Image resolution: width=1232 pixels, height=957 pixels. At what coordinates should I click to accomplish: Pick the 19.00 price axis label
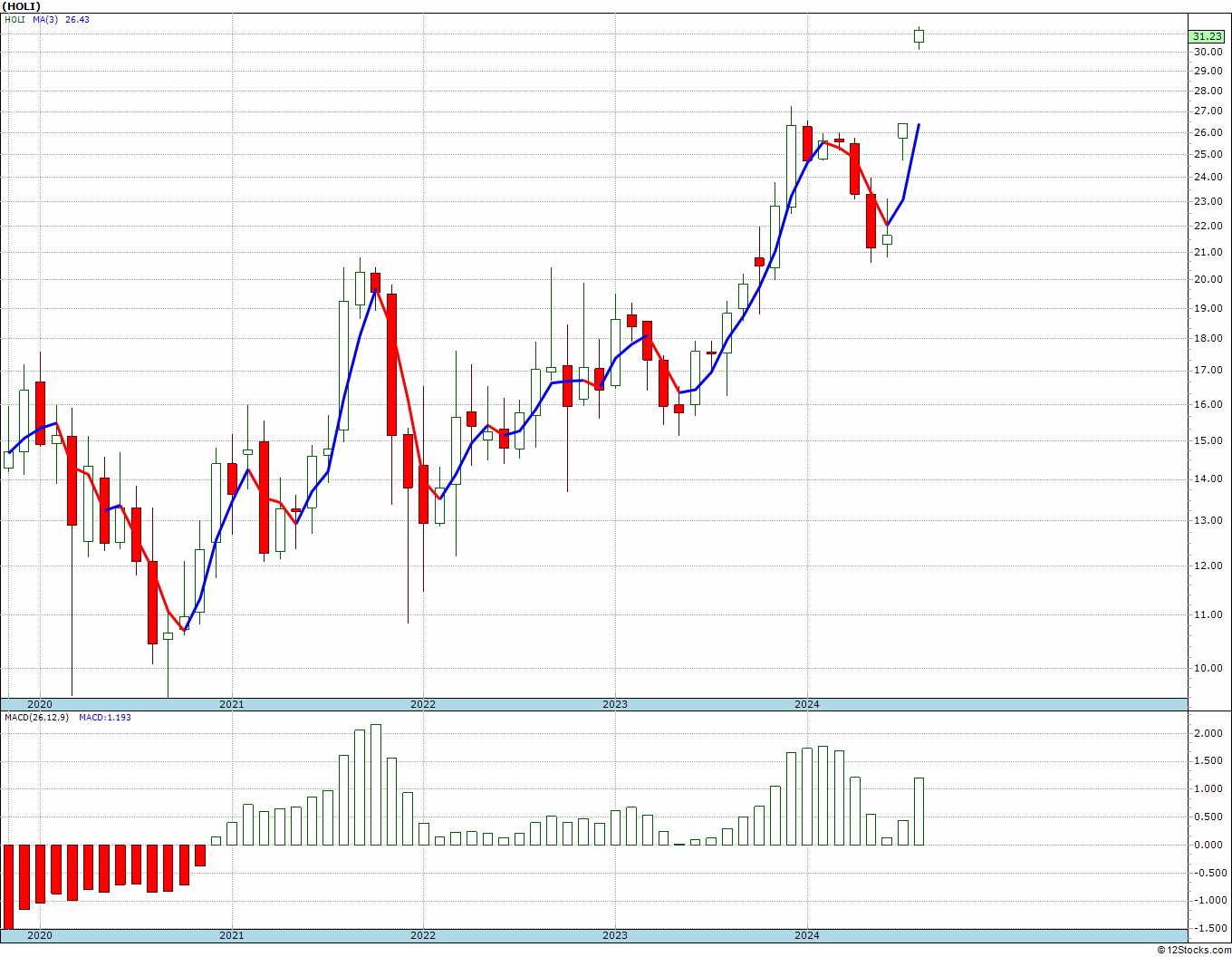[x=1208, y=308]
